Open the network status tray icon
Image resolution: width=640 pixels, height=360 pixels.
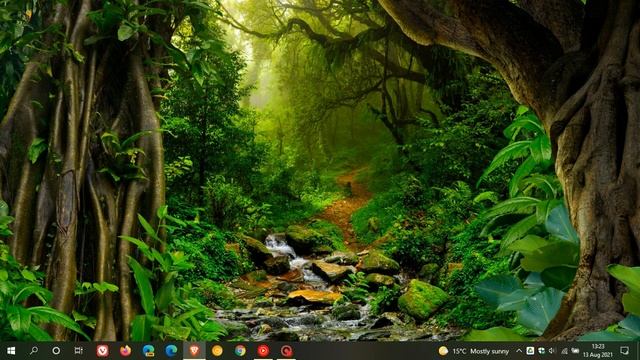coord(564,351)
